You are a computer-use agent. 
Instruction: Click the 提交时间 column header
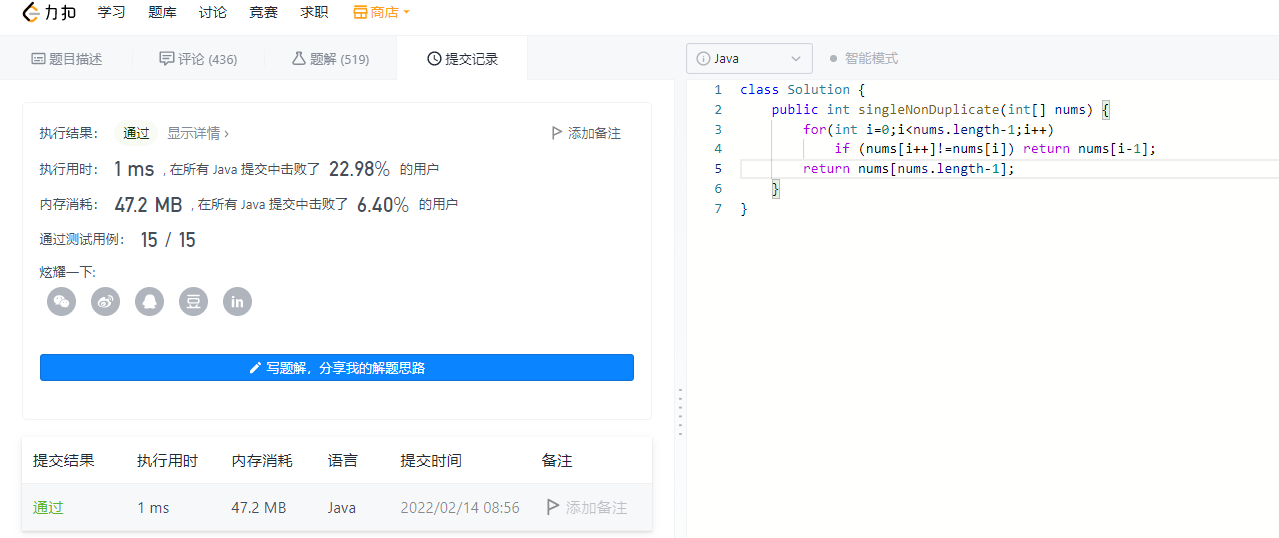coord(431,461)
